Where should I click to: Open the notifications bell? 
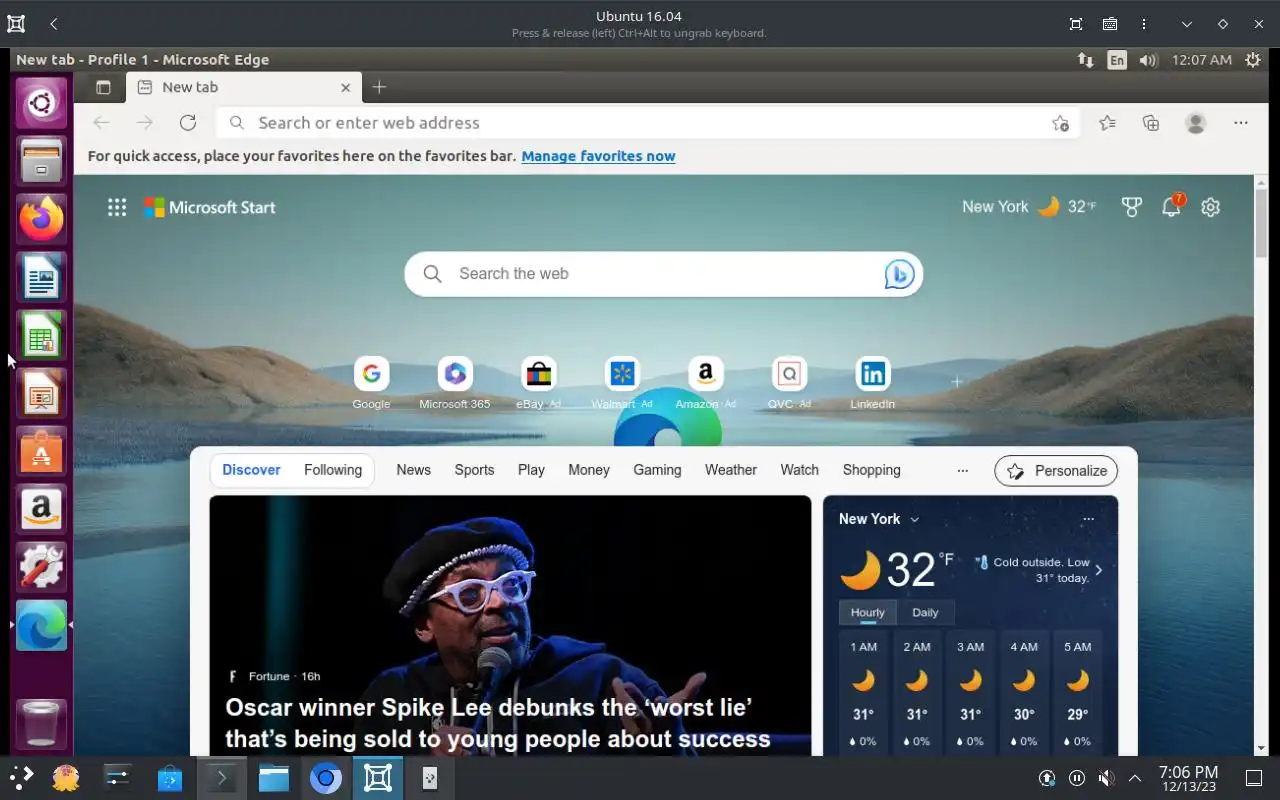1171,206
